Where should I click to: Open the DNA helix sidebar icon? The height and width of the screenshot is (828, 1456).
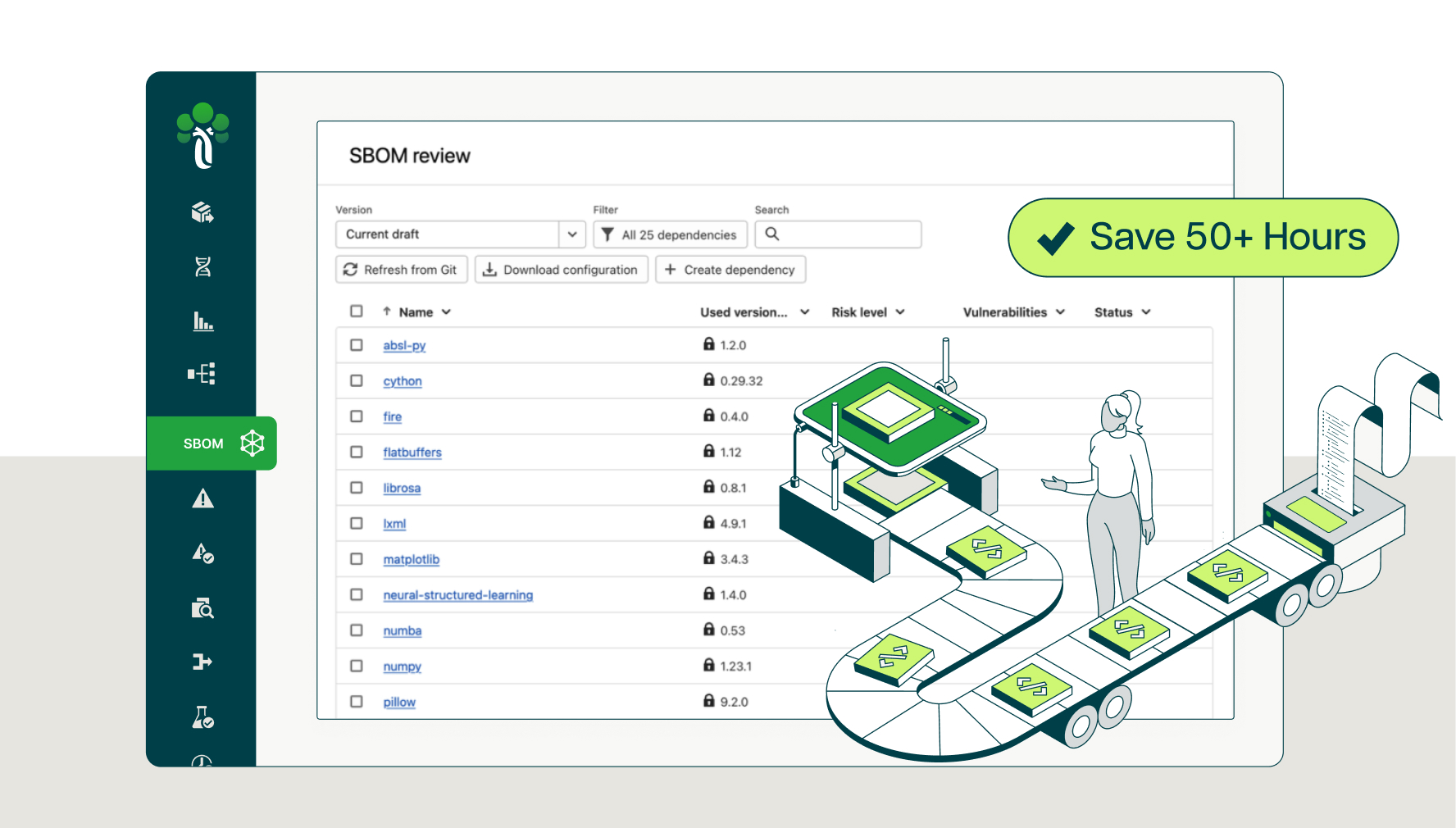(202, 266)
